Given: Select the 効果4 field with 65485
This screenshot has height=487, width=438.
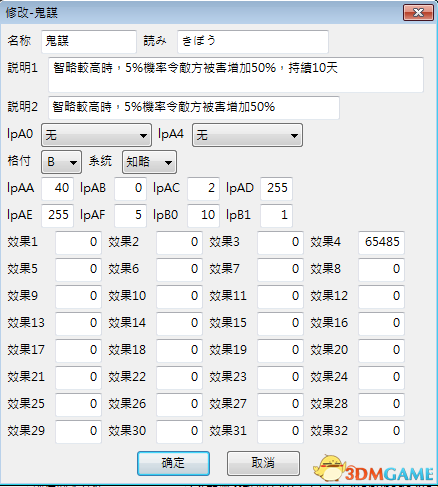Looking at the screenshot, I should tap(381, 243).
